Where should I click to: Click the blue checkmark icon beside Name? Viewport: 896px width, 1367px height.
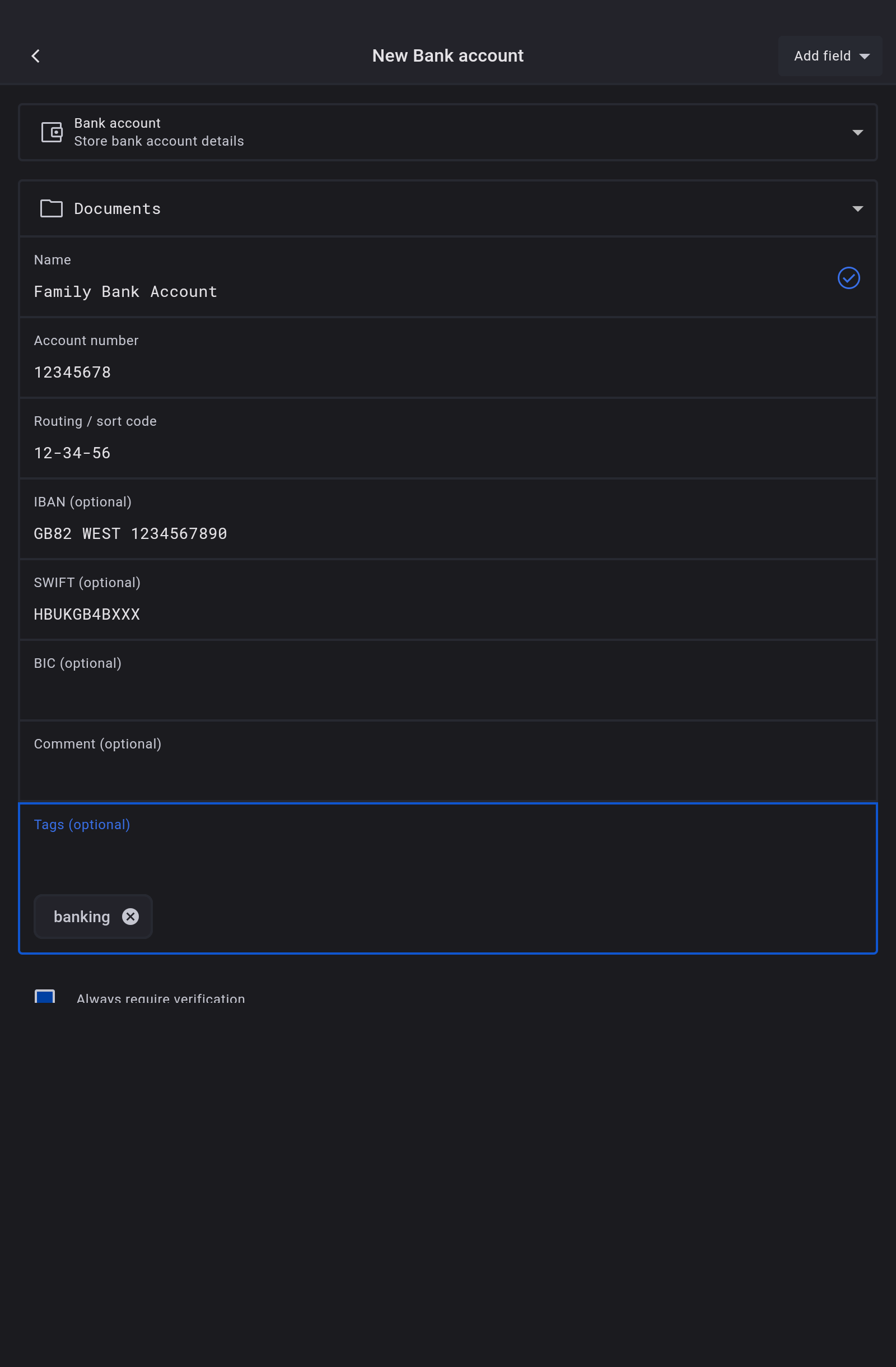(848, 278)
